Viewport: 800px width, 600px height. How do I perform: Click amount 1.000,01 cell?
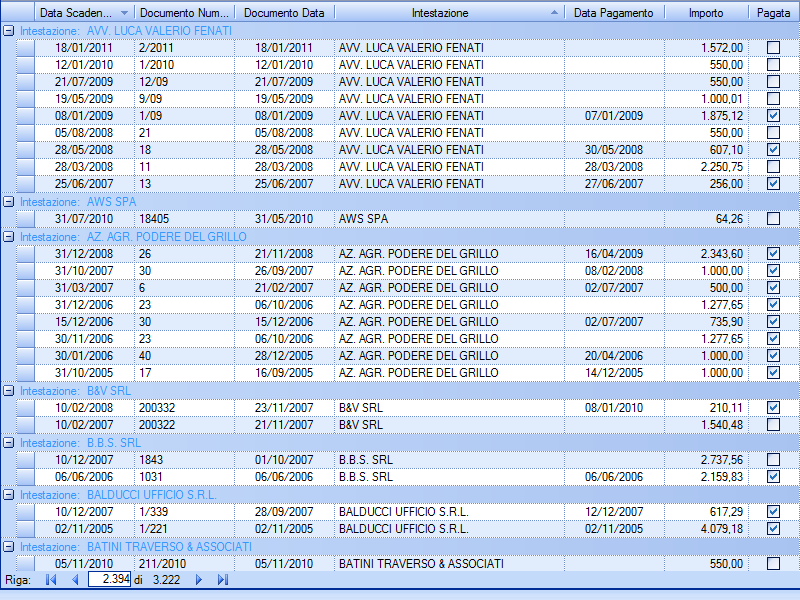point(706,99)
